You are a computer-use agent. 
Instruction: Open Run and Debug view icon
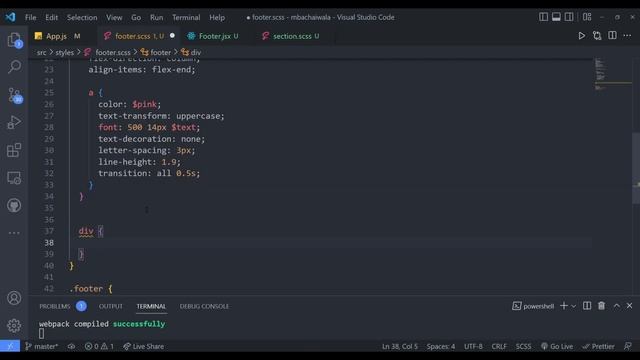[14, 122]
